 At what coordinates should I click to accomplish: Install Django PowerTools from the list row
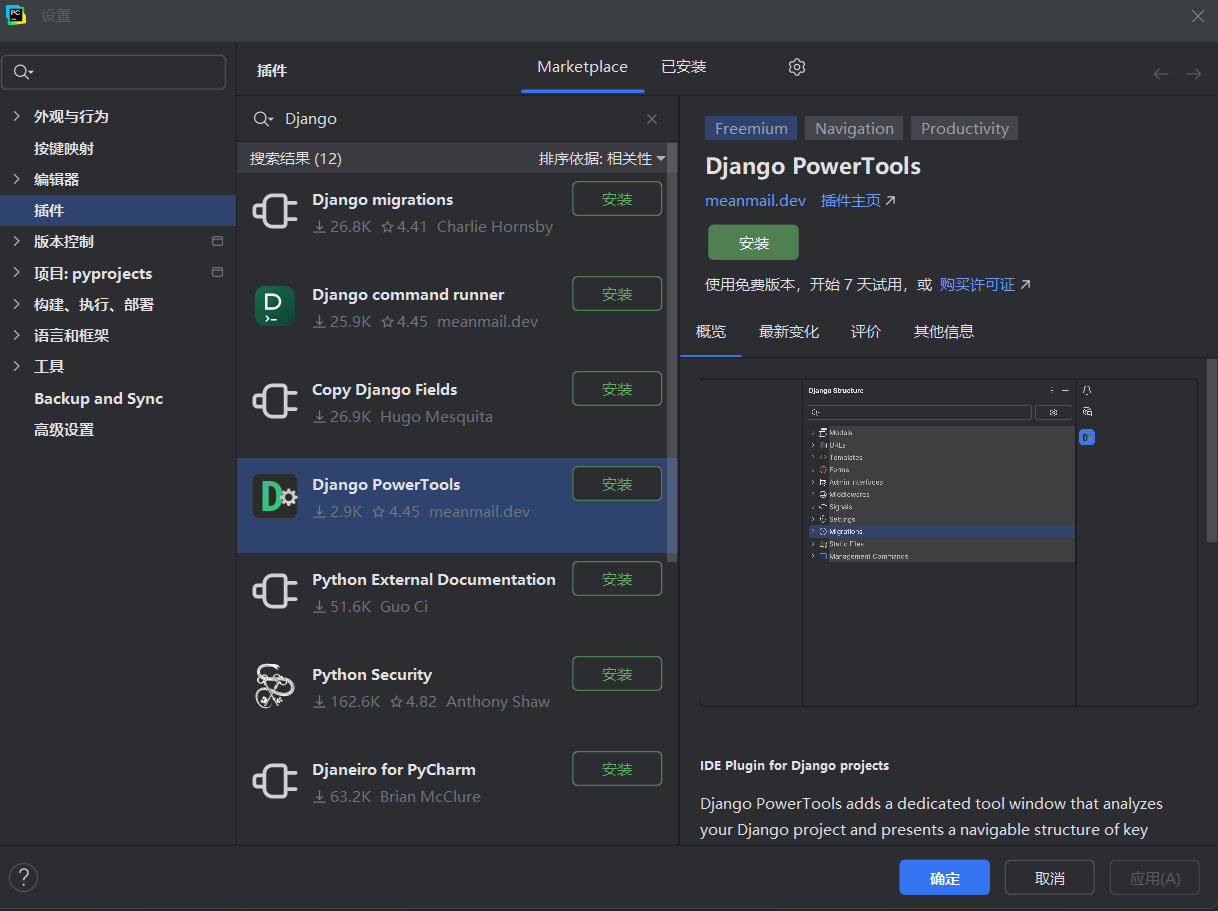[617, 484]
